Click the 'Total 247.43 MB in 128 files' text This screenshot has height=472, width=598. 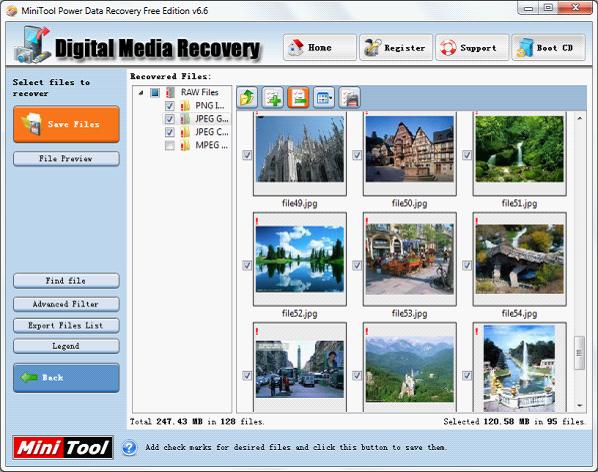[197, 422]
